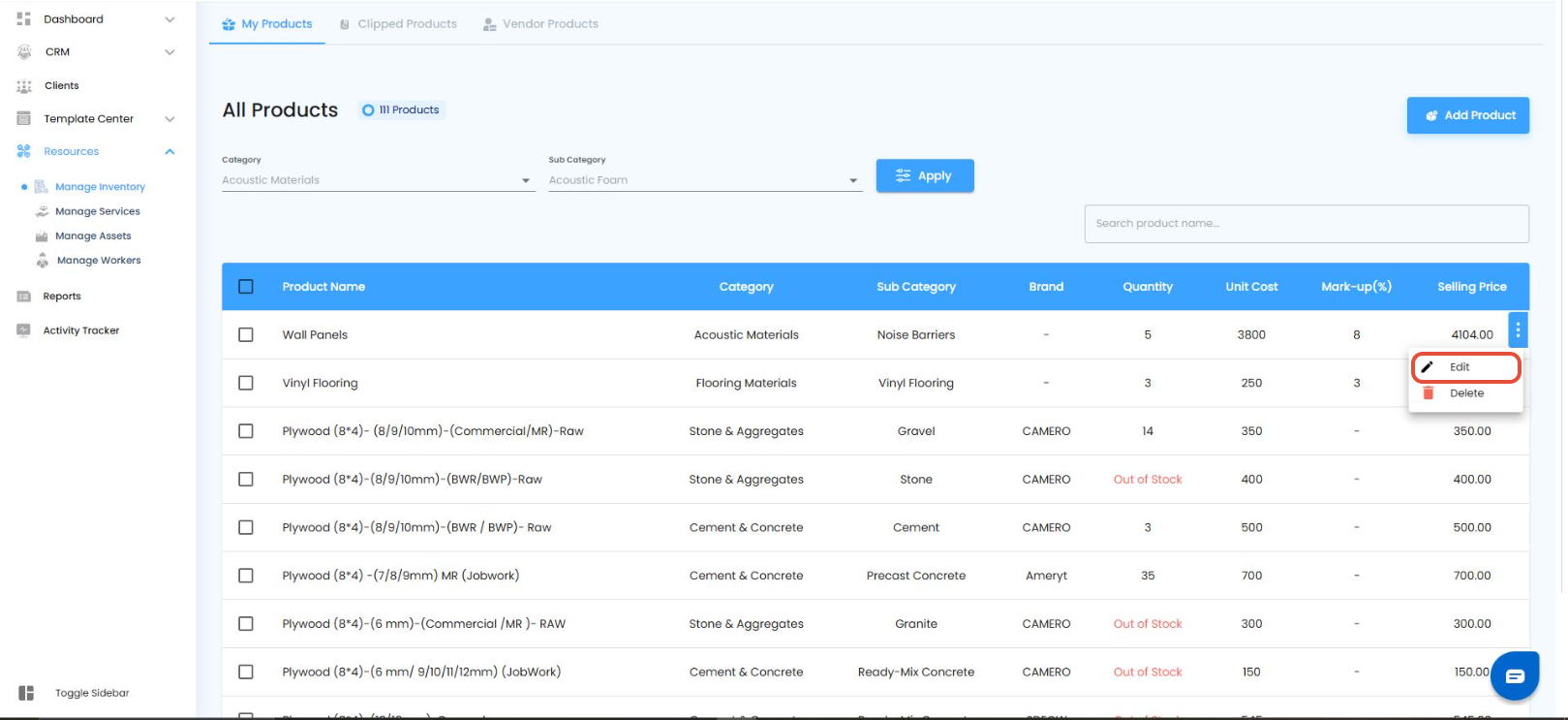Click the trash icon next to Delete
The image size is (1568, 720).
click(1428, 393)
